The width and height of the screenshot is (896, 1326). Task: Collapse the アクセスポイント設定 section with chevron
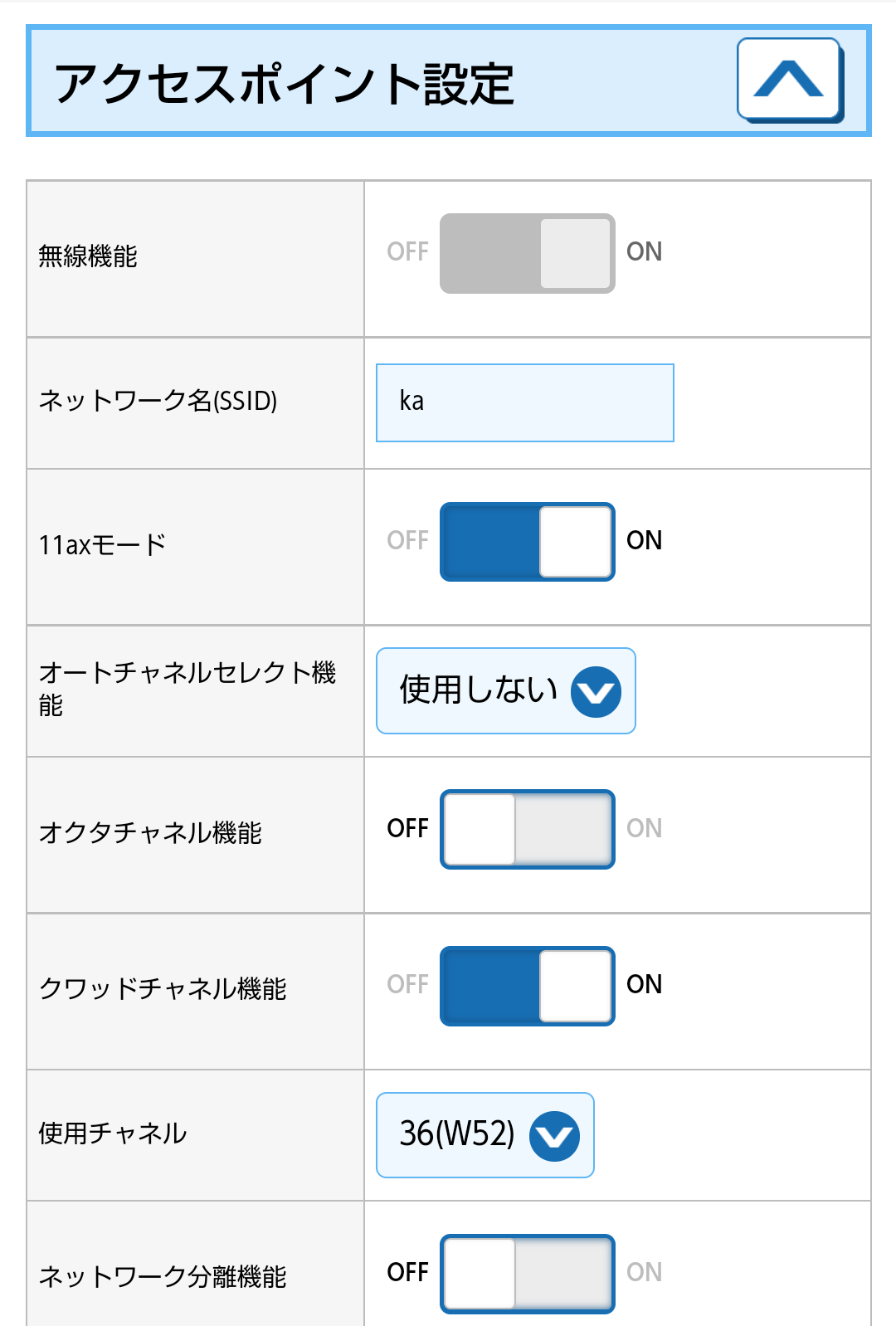click(789, 80)
